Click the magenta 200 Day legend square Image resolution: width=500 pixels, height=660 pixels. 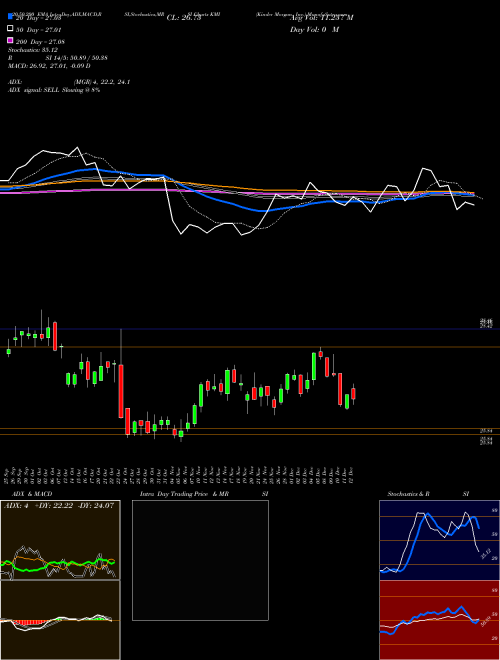(x=10, y=40)
